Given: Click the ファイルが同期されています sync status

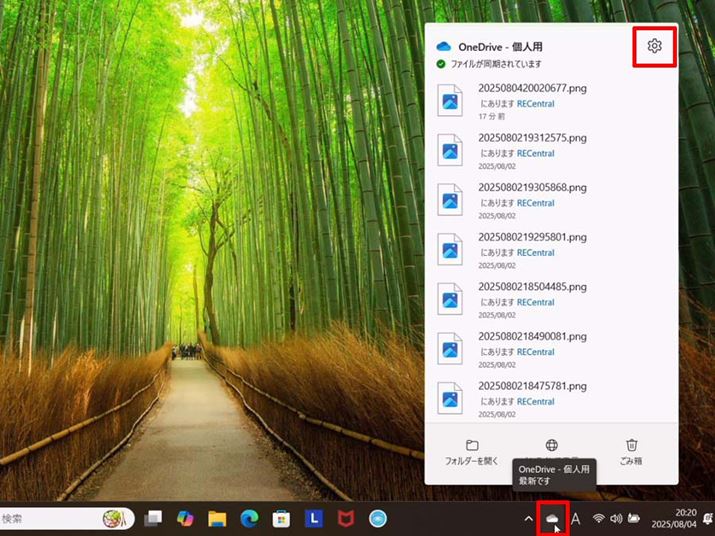Looking at the screenshot, I should [x=496, y=64].
